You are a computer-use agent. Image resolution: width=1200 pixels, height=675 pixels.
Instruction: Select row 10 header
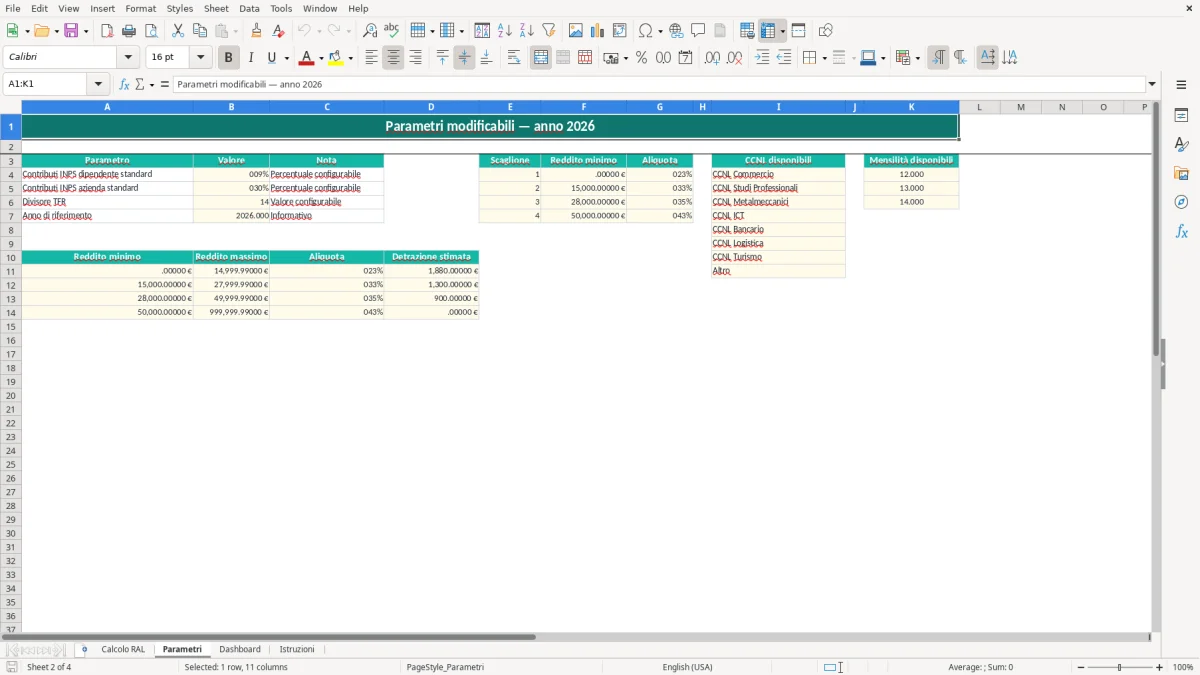click(11, 257)
